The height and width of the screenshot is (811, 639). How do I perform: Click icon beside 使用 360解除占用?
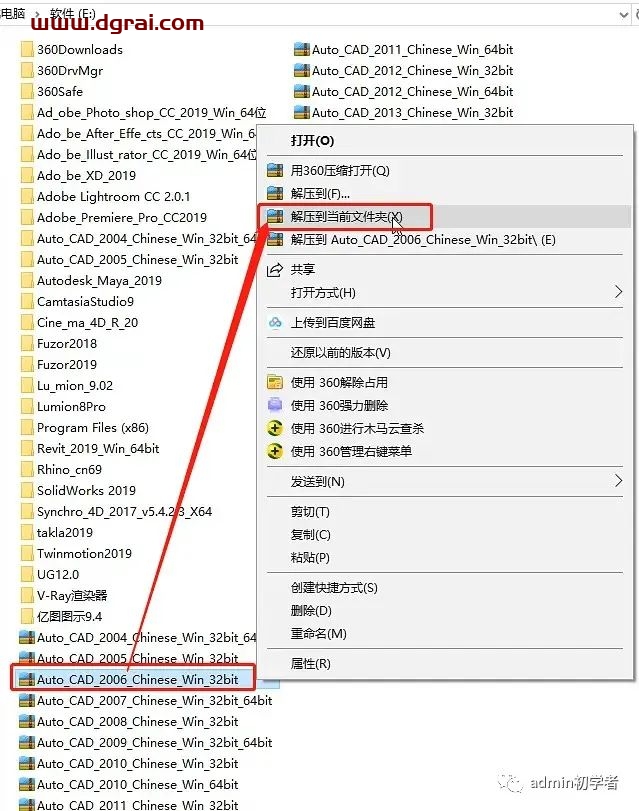[275, 382]
